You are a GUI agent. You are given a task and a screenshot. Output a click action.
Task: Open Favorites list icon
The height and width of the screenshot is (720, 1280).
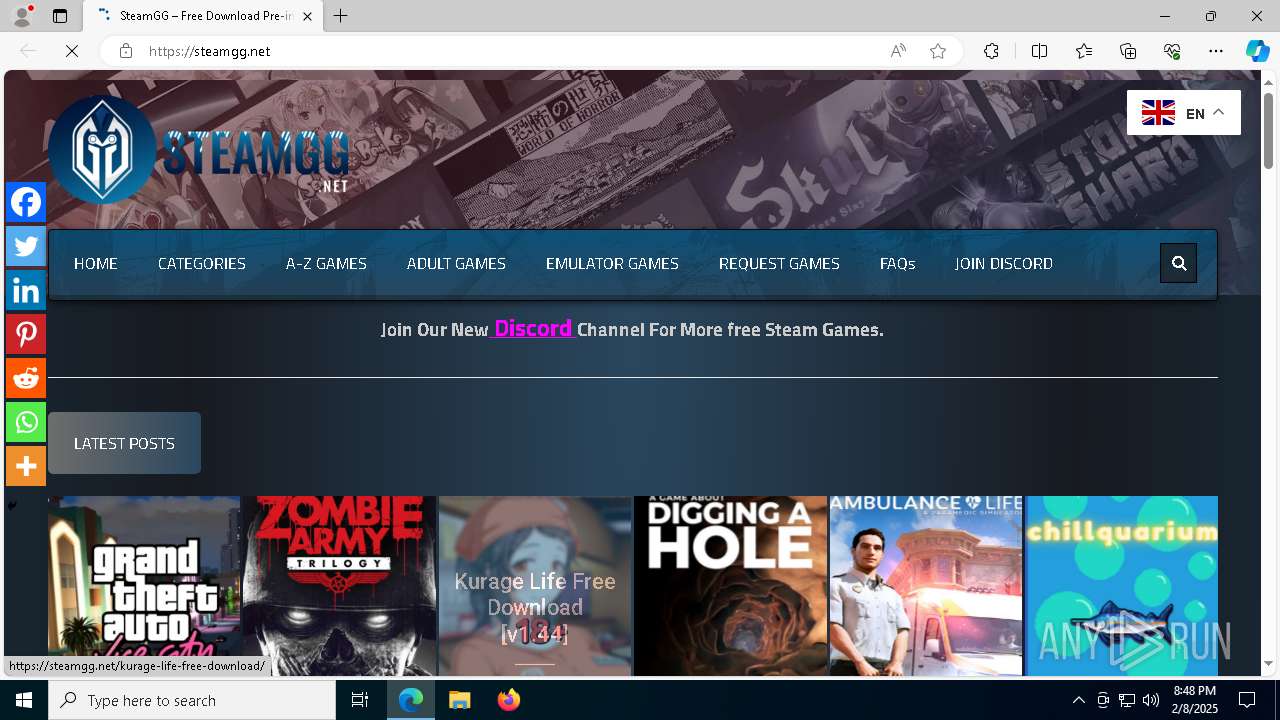click(x=1084, y=51)
